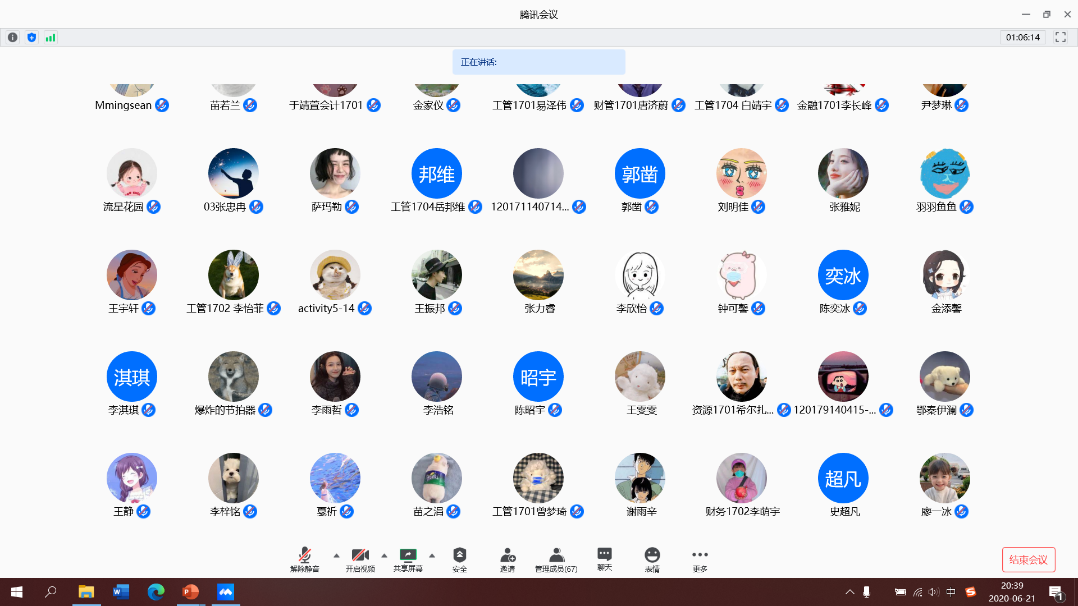Click the 01:06:14 meeting timer
Viewport: 1078px width, 606px height.
point(1023,37)
